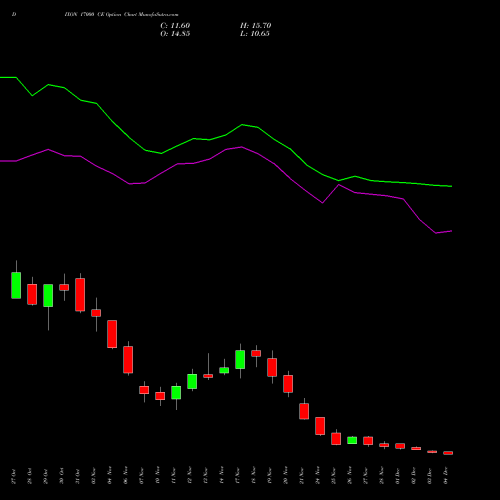The image size is (500, 500).
Task: Click the 31 Oct date axis label
Action: [77, 476]
